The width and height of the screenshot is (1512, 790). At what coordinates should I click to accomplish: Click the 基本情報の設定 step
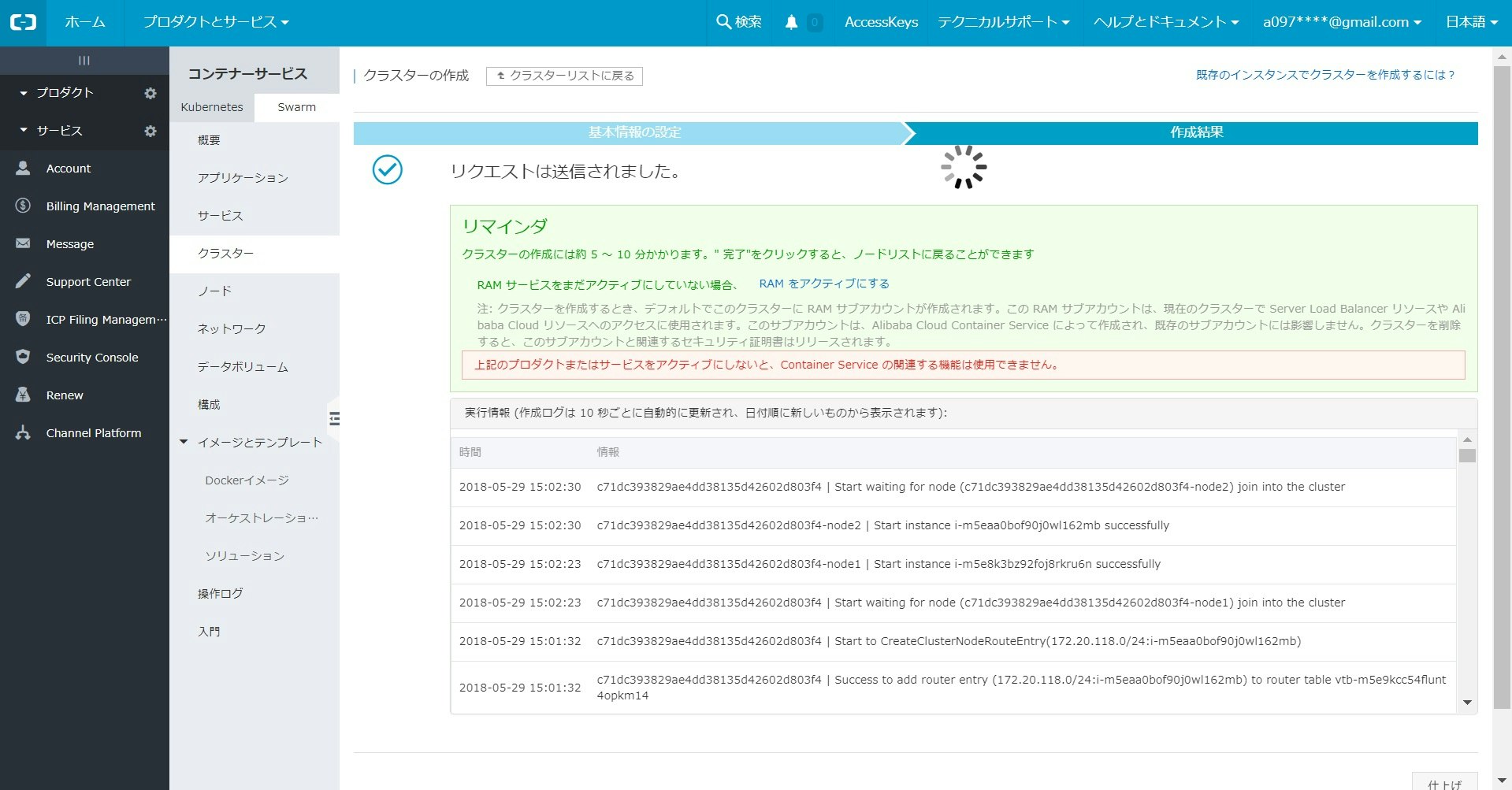tap(633, 132)
